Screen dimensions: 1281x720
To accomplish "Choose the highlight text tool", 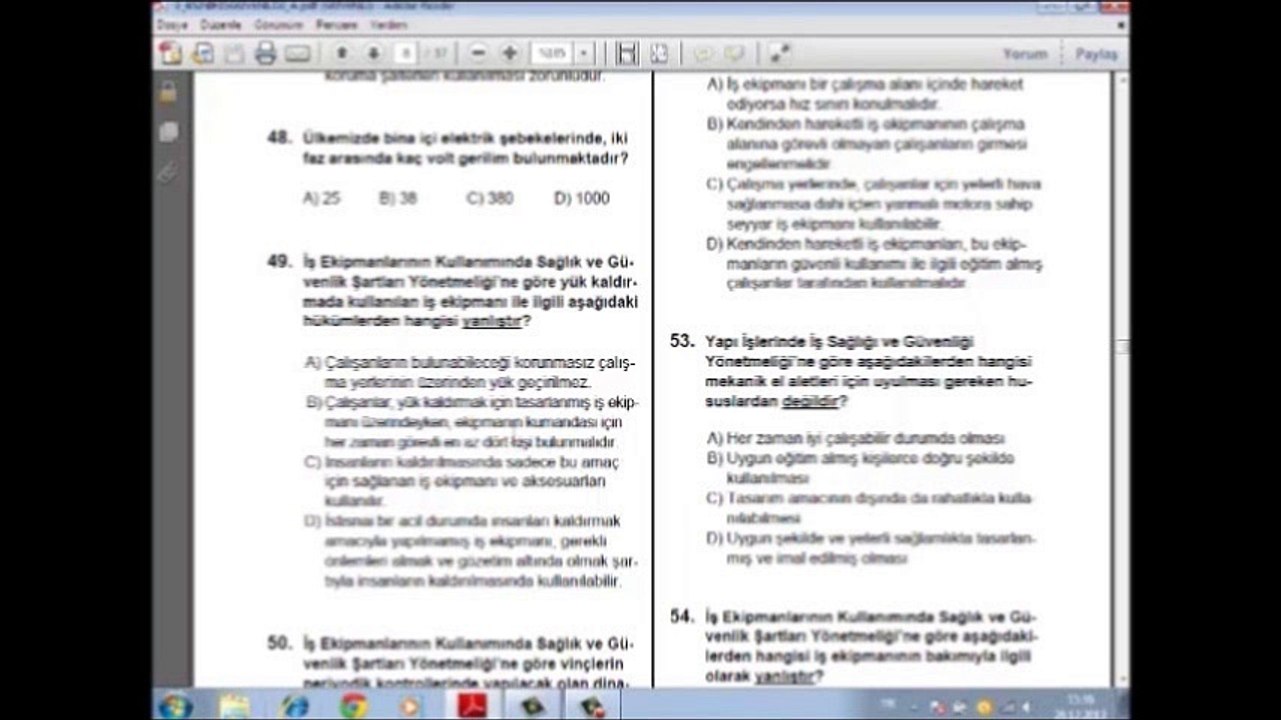I will tap(735, 53).
